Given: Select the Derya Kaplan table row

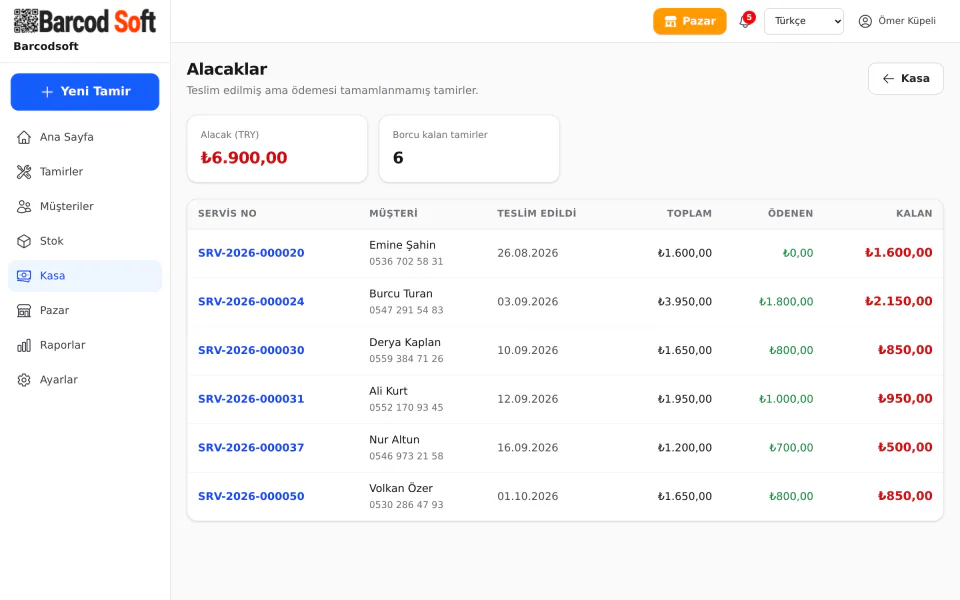Looking at the screenshot, I should tap(565, 350).
